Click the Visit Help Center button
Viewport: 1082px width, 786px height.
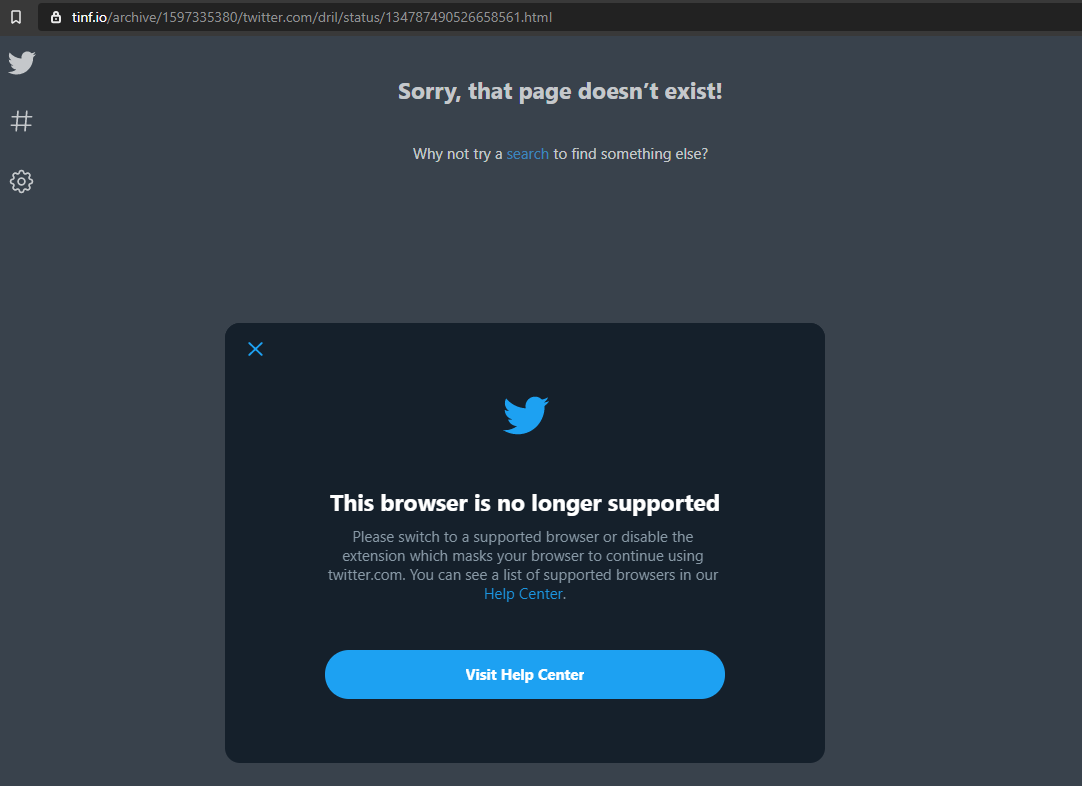click(524, 674)
